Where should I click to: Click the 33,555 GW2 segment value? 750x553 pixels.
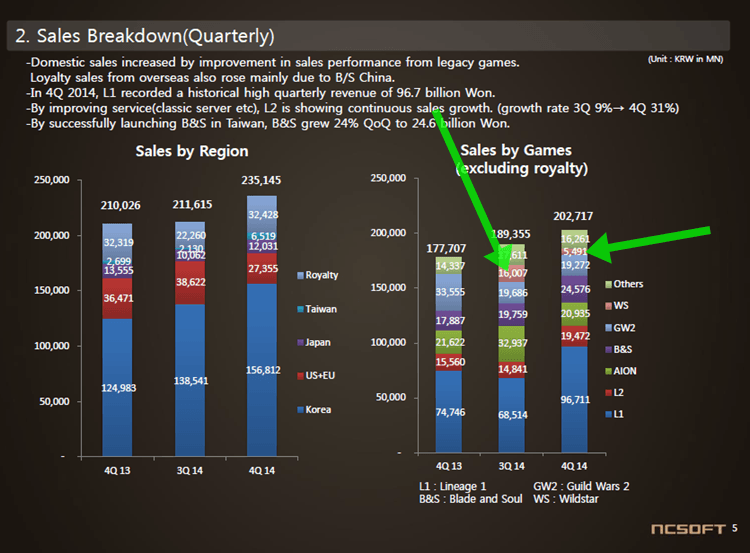[450, 292]
